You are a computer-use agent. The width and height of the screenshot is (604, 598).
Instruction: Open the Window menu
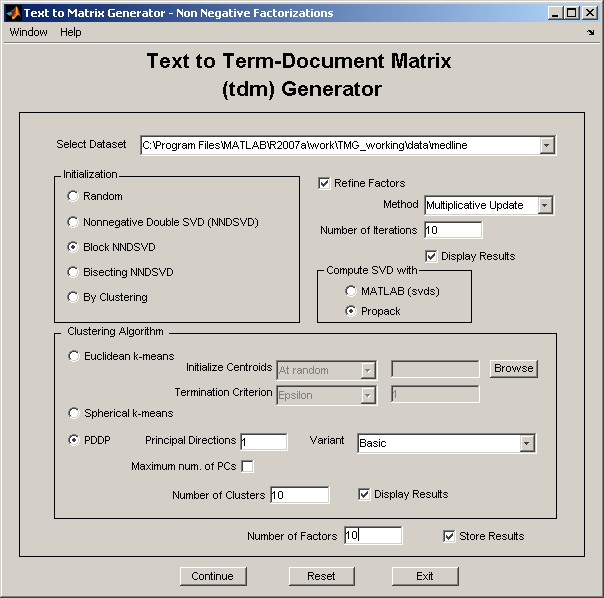tap(29, 32)
